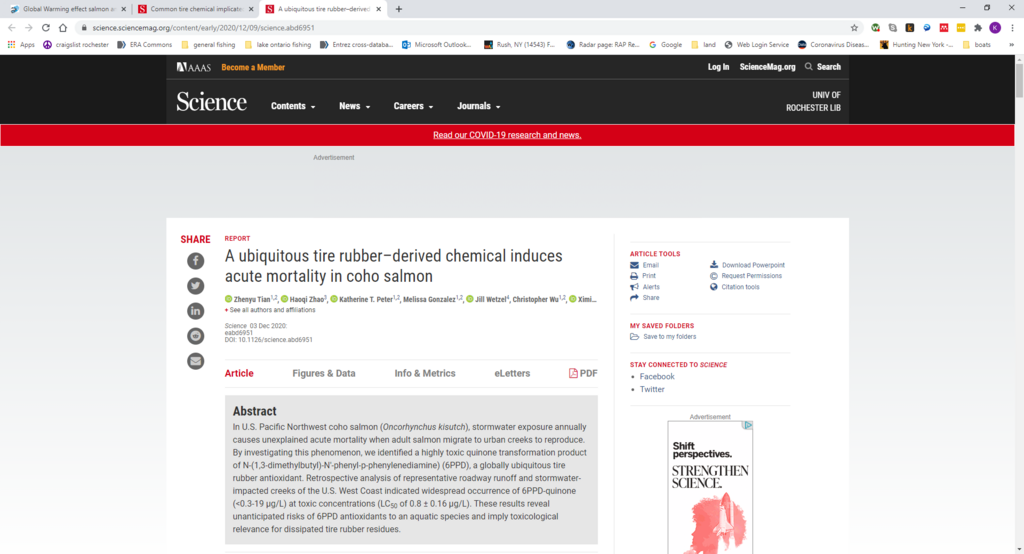Screen dimensions: 1024x554
Task: Open the Search in Science header
Action: 823,67
